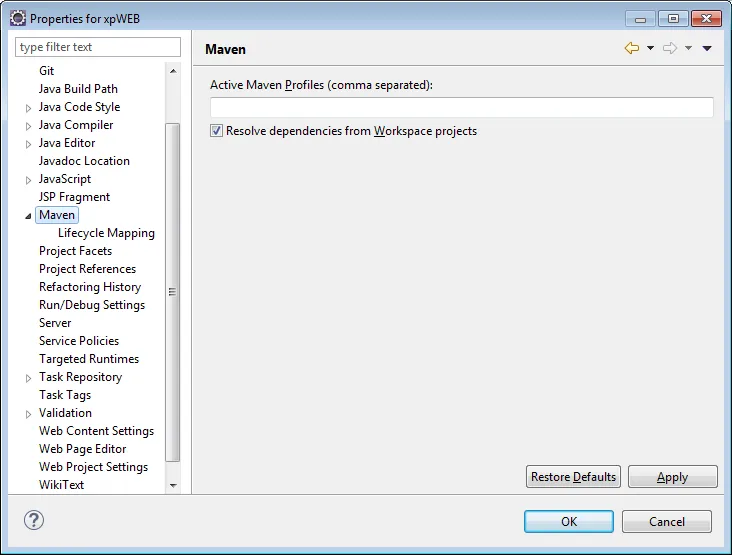This screenshot has height=555, width=732.
Task: Select Java Build Path
Action: pyautogui.click(x=78, y=89)
